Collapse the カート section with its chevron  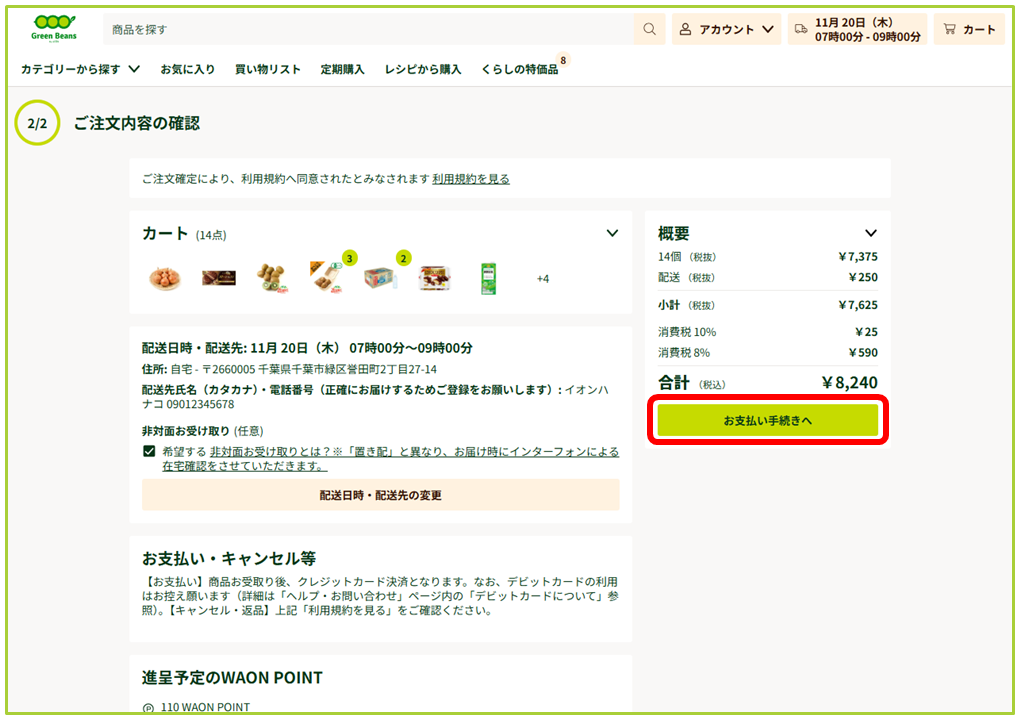(x=612, y=232)
